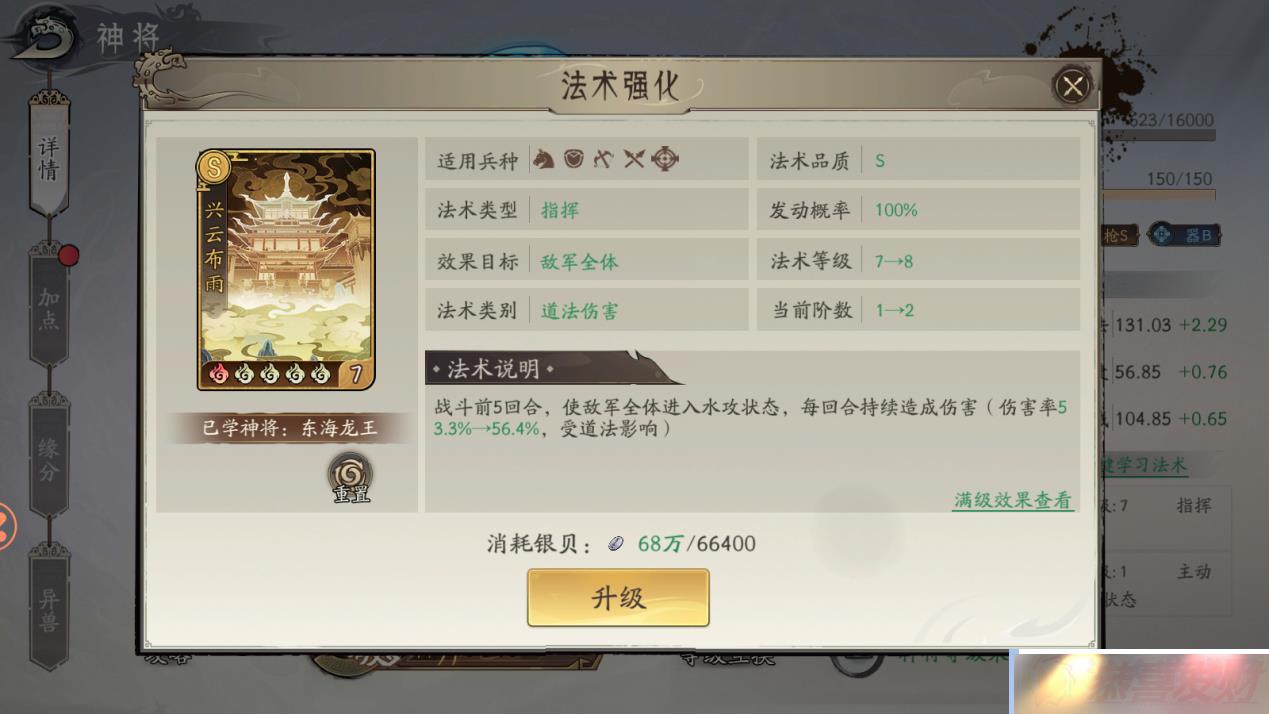Select the bow archer troop icon

[603, 159]
